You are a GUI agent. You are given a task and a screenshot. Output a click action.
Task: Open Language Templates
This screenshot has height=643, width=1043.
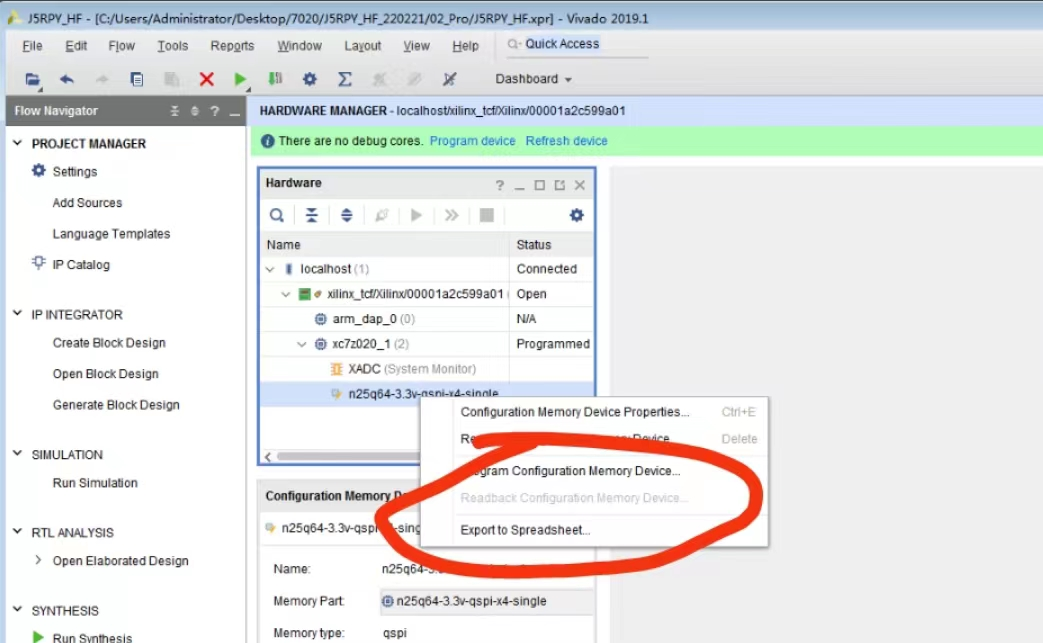click(111, 234)
